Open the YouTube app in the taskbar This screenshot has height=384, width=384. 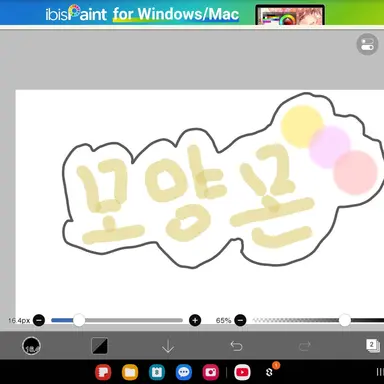click(x=242, y=372)
